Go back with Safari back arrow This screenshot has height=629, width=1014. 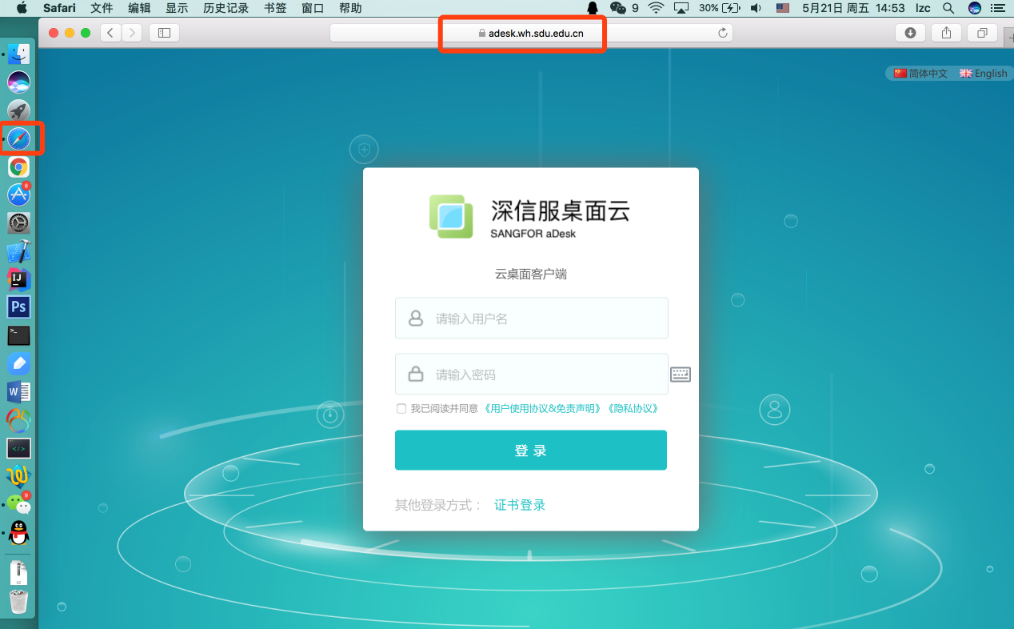pyautogui.click(x=110, y=33)
